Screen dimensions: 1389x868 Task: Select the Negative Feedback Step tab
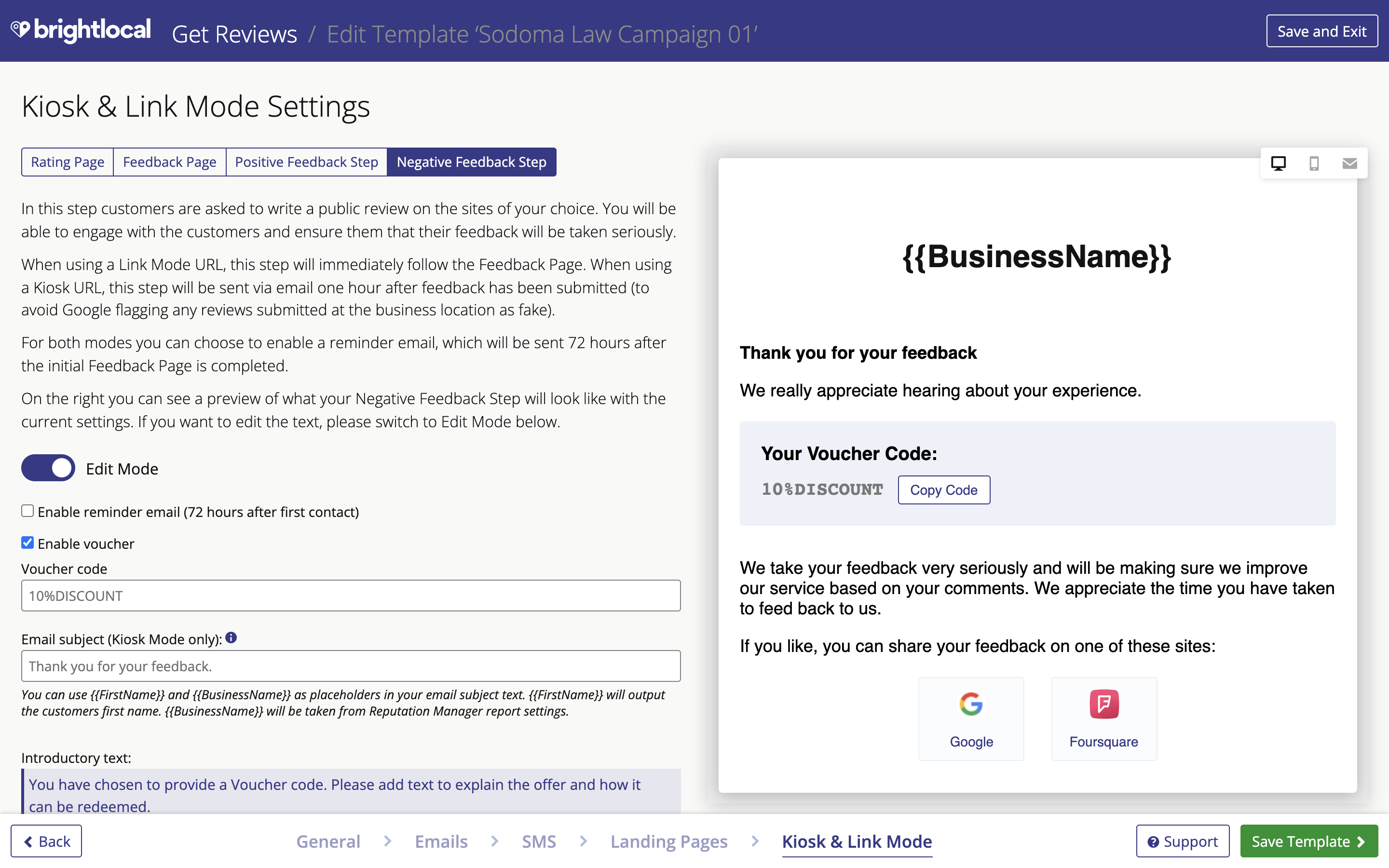click(471, 162)
